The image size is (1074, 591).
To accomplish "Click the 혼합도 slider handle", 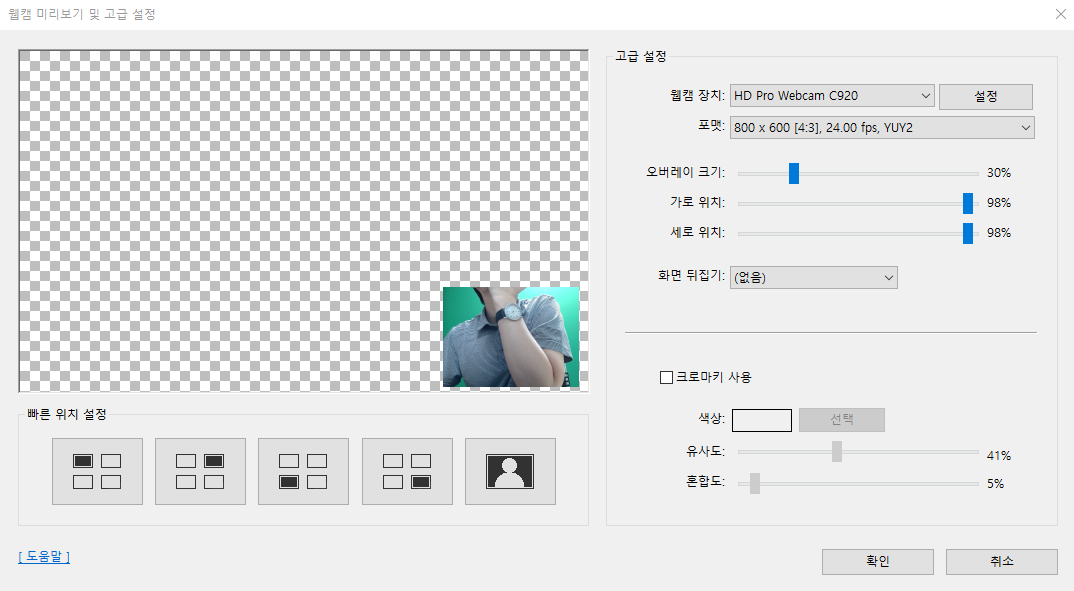I will (x=755, y=483).
